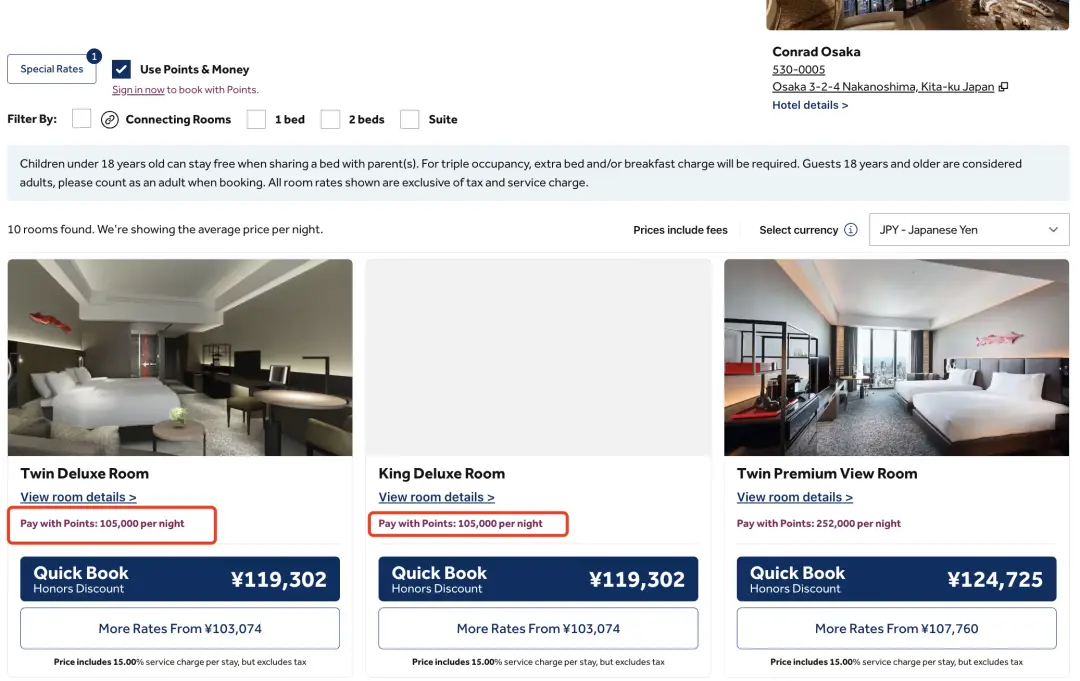This screenshot has width=1080, height=681.
Task: Show More Rates for King Deluxe Room
Action: point(538,629)
